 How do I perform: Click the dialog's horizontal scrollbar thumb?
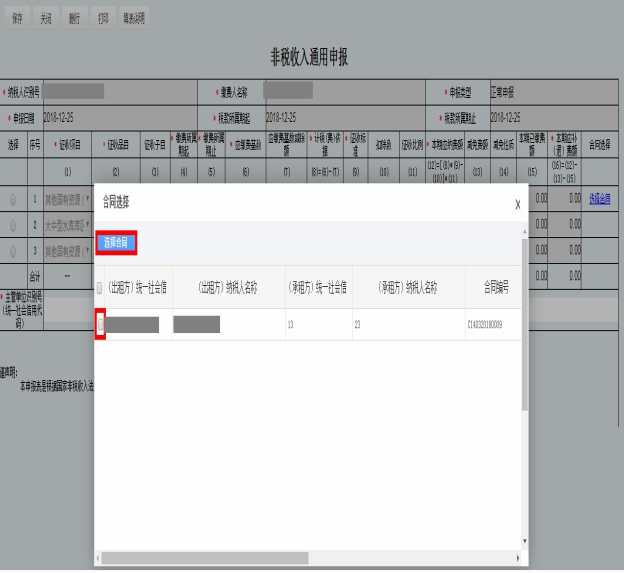click(205, 558)
